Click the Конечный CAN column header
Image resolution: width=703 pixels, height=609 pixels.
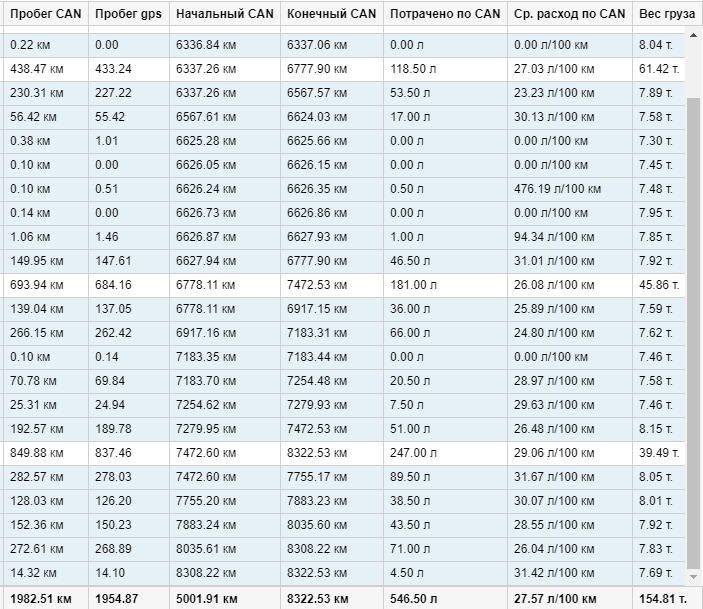(x=331, y=14)
